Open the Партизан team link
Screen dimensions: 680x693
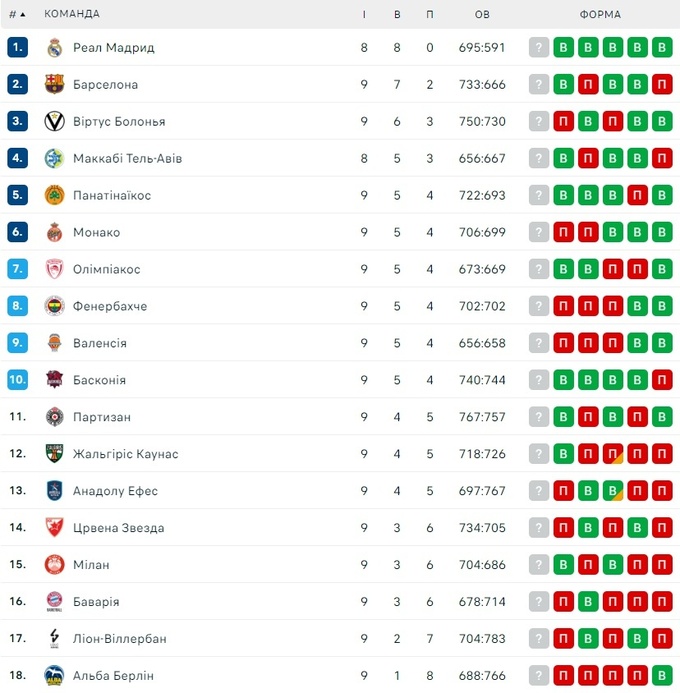[x=102, y=417]
